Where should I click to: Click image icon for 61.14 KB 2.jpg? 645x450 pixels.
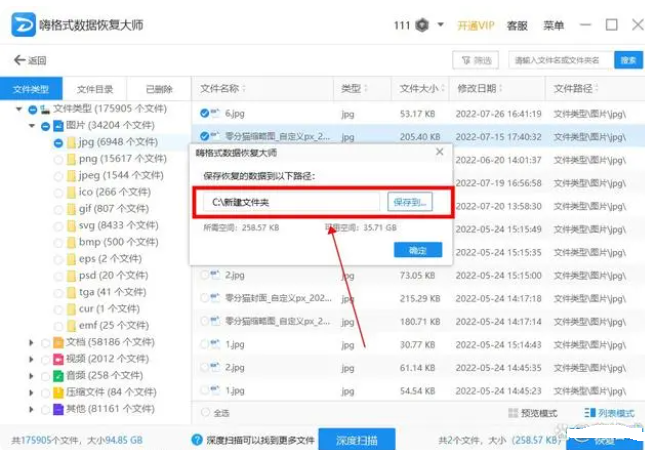[216, 367]
